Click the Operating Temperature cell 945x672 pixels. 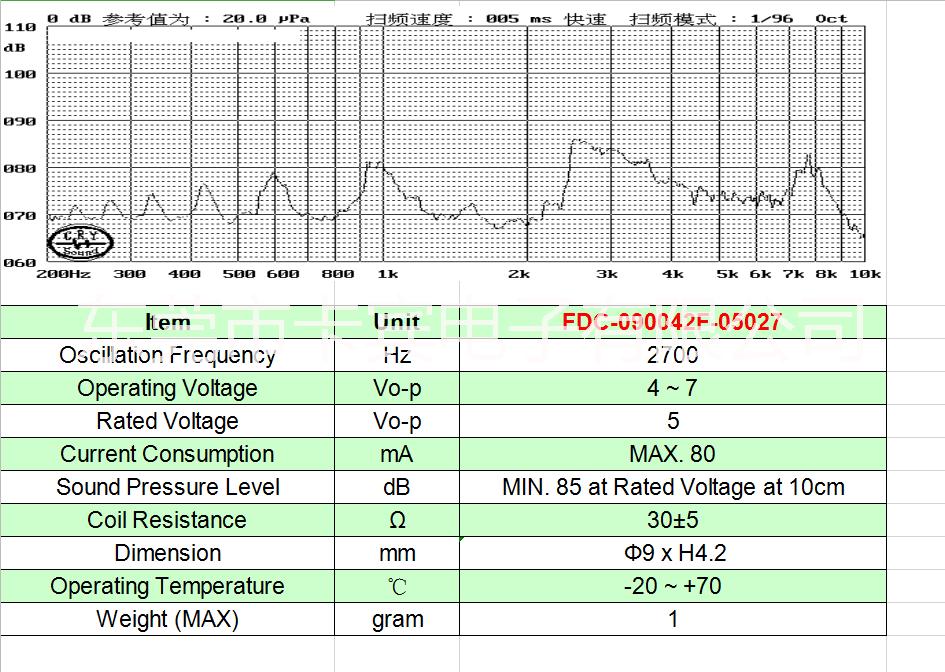point(167,586)
